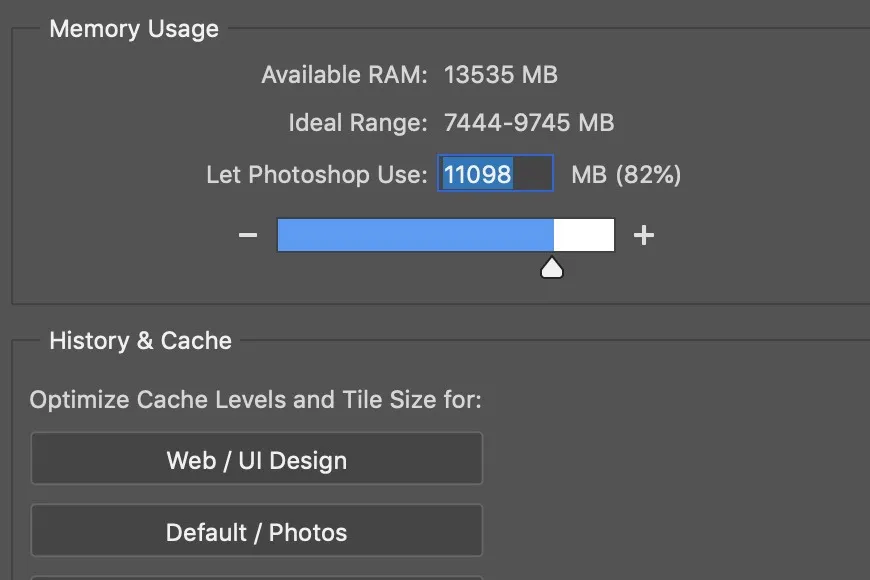The width and height of the screenshot is (870, 580).
Task: Click the Ideal Range label
Action: click(357, 124)
